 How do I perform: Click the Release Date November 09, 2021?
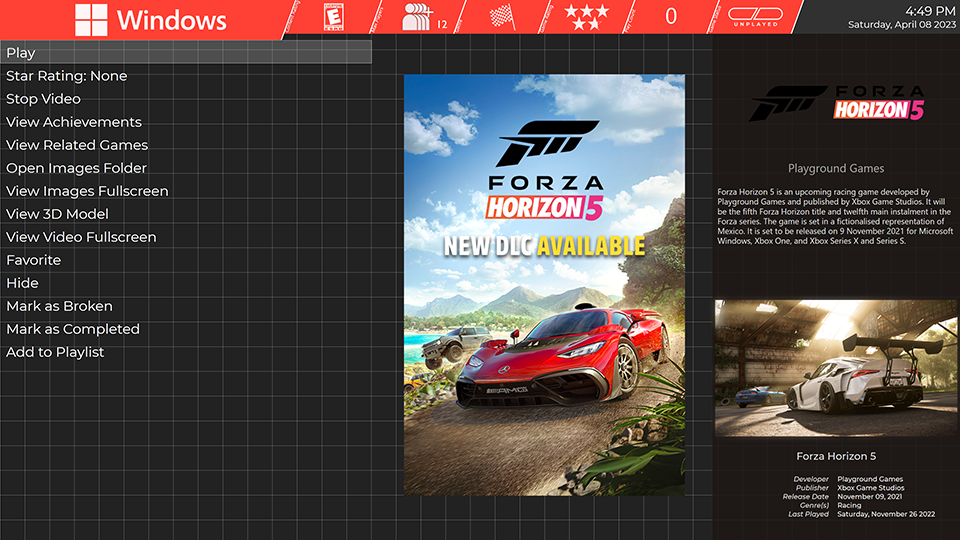869,497
